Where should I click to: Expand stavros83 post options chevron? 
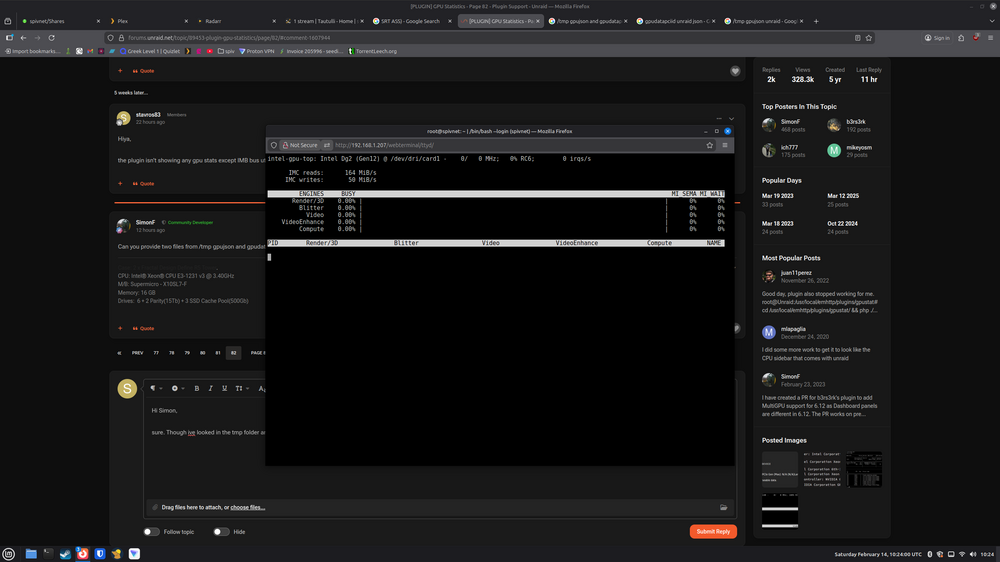732,119
